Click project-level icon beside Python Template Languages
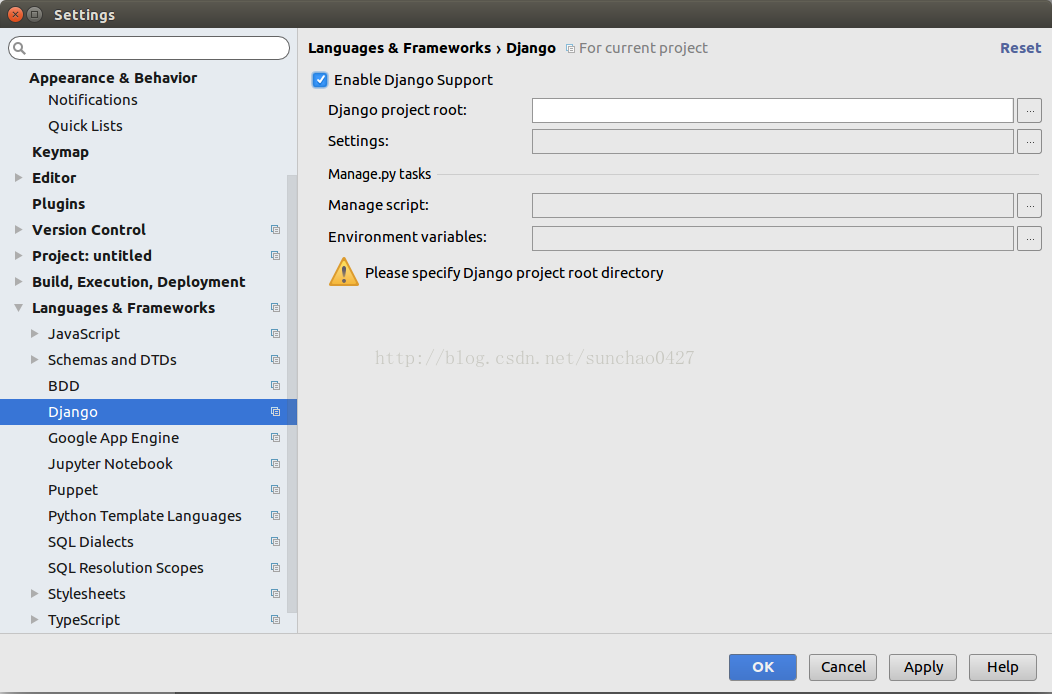 275,515
